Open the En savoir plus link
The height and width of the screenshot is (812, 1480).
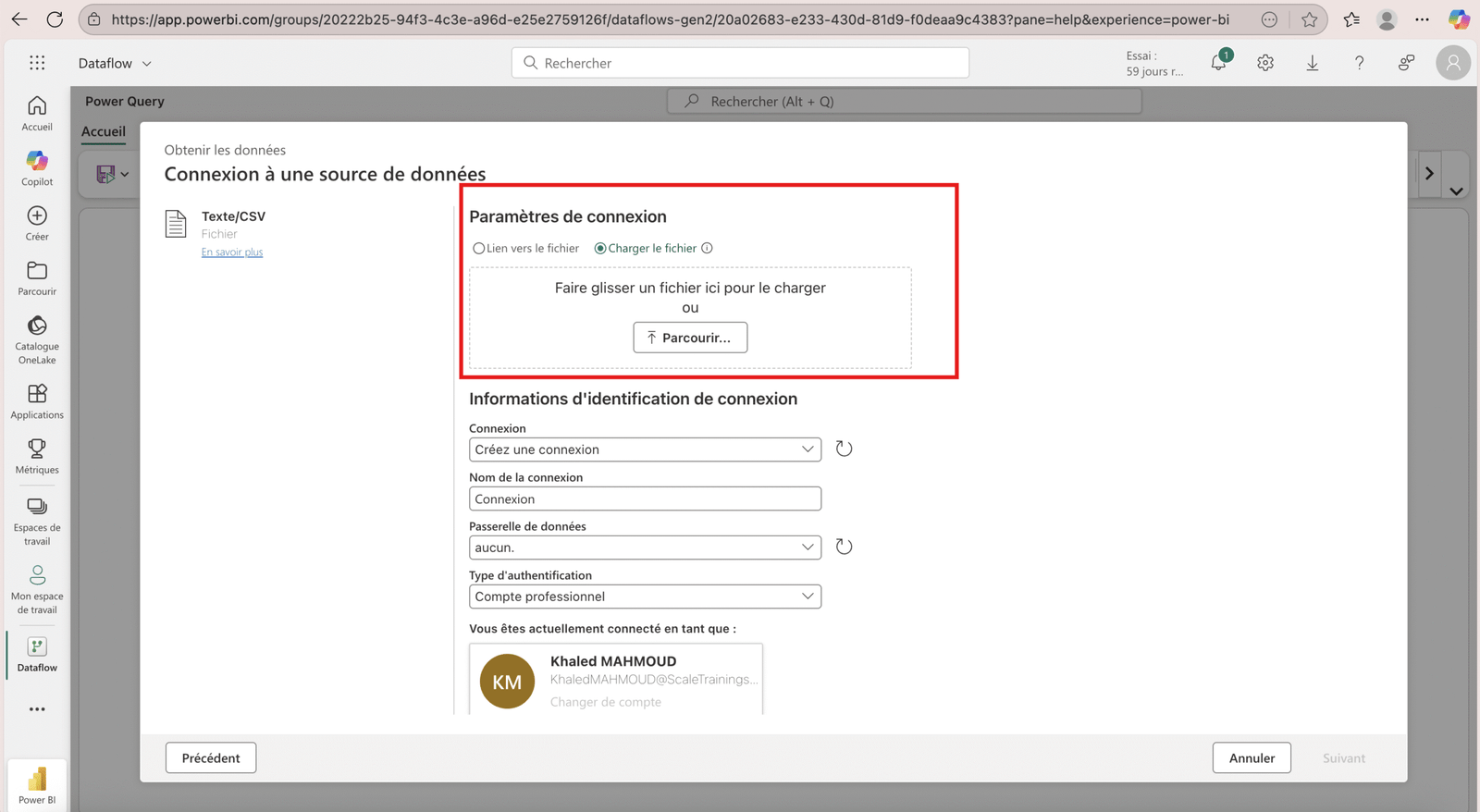point(232,252)
